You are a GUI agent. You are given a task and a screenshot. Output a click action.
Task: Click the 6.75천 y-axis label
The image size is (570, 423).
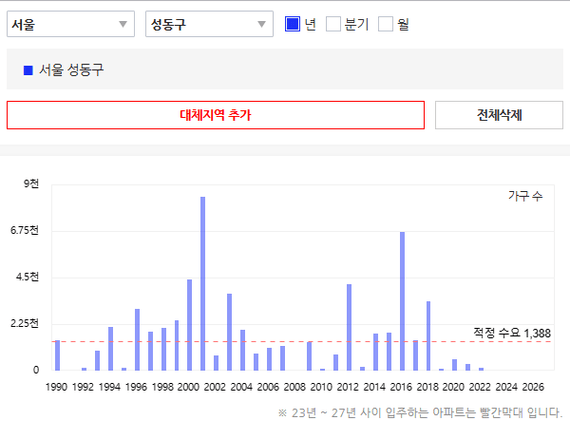(x=24, y=230)
